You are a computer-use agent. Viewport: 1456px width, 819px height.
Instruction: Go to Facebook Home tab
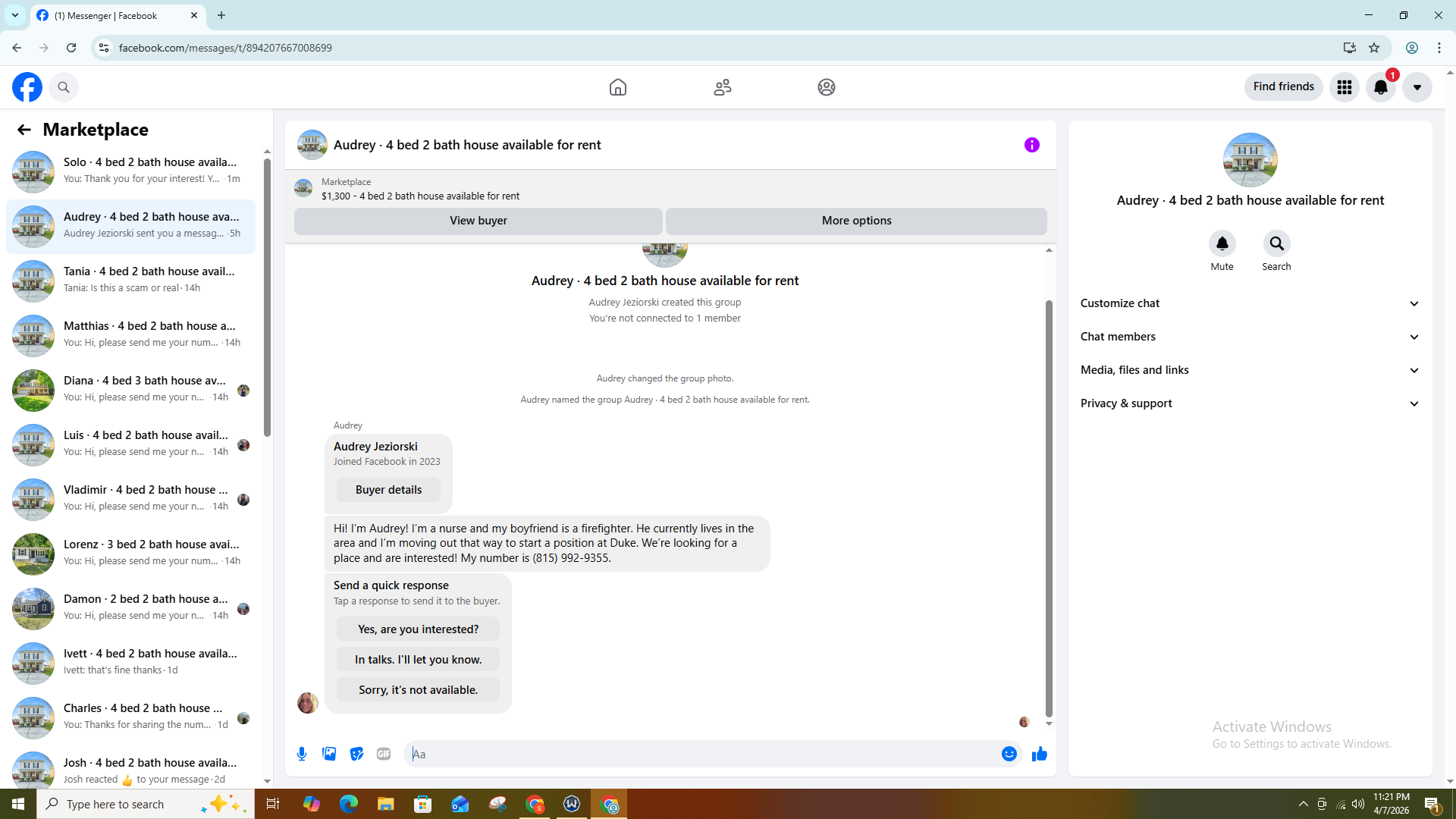[x=618, y=87]
